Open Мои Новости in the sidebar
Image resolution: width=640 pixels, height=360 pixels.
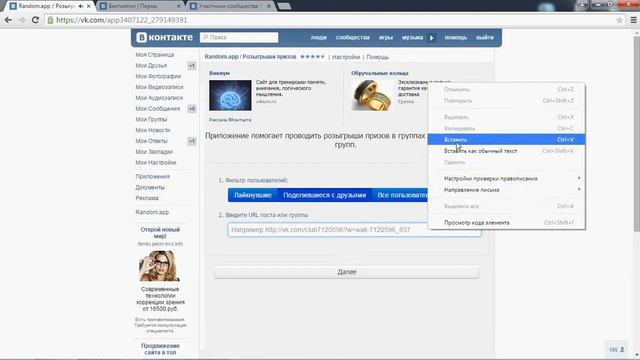pyautogui.click(x=153, y=130)
